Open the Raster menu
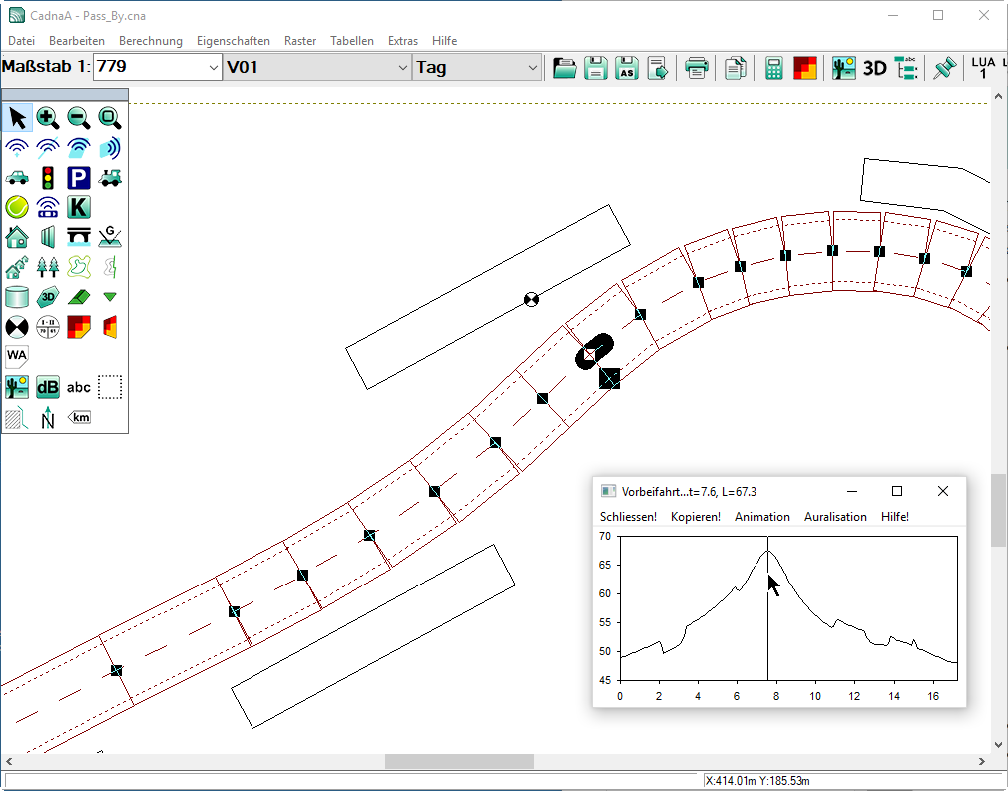This screenshot has width=1008, height=791. (x=300, y=41)
